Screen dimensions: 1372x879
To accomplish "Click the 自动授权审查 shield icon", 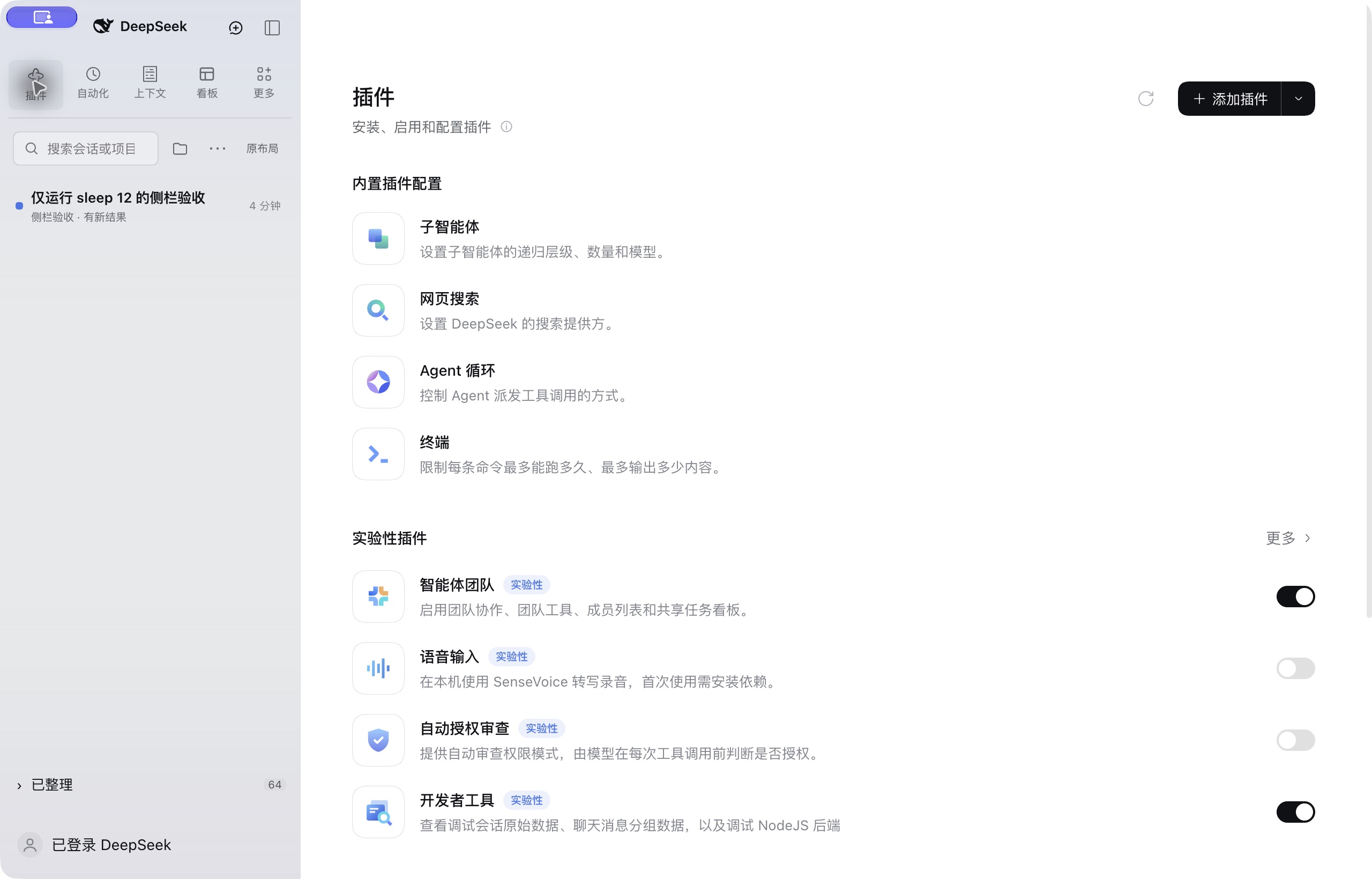I will 378,740.
